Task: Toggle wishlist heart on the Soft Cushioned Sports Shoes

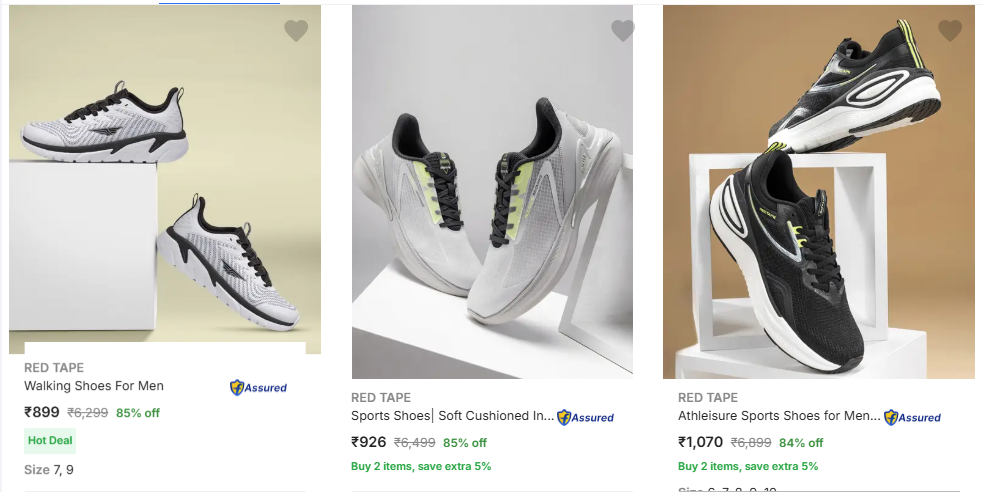Action: (x=623, y=31)
